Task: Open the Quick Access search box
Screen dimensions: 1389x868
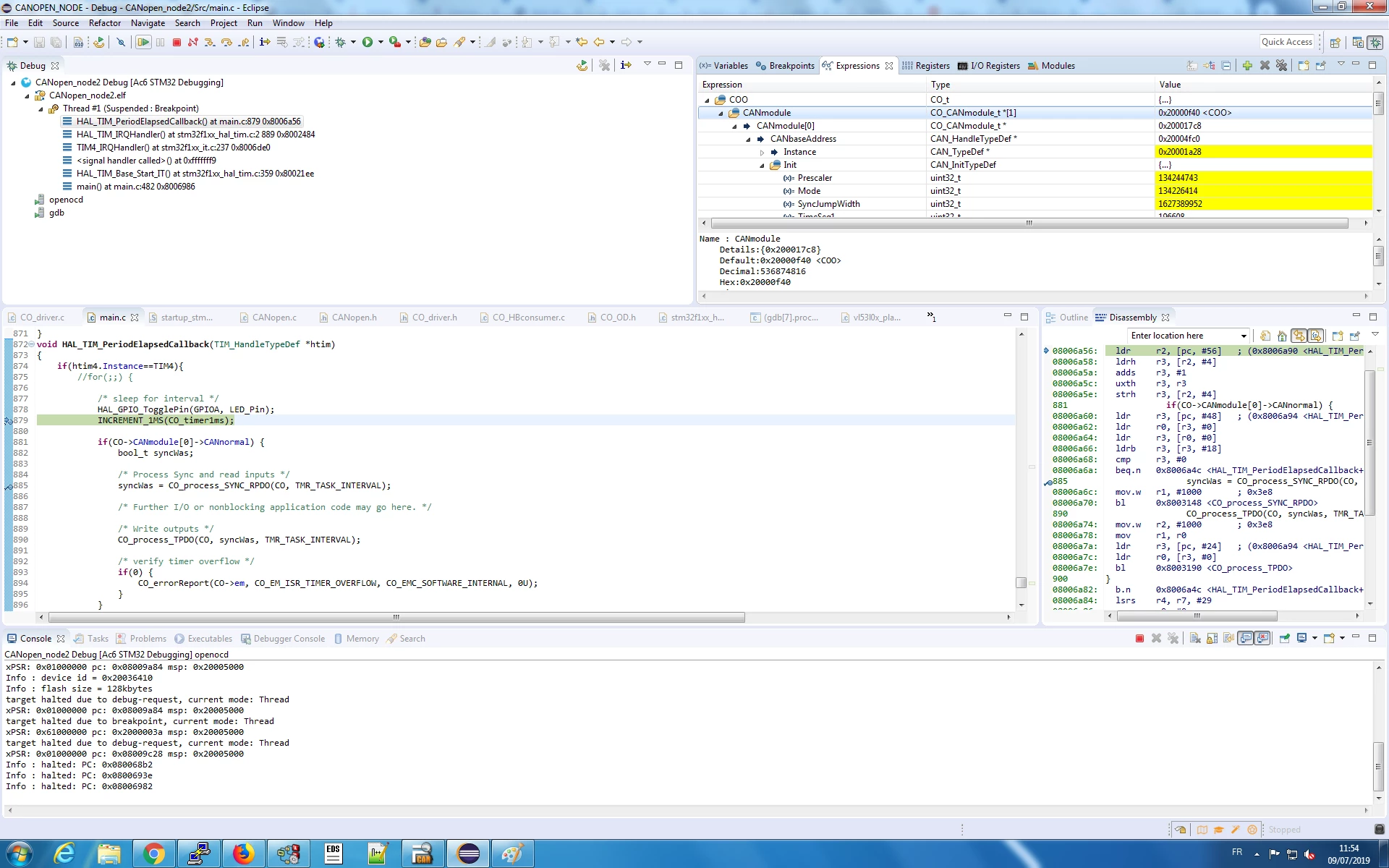Action: (x=1286, y=42)
